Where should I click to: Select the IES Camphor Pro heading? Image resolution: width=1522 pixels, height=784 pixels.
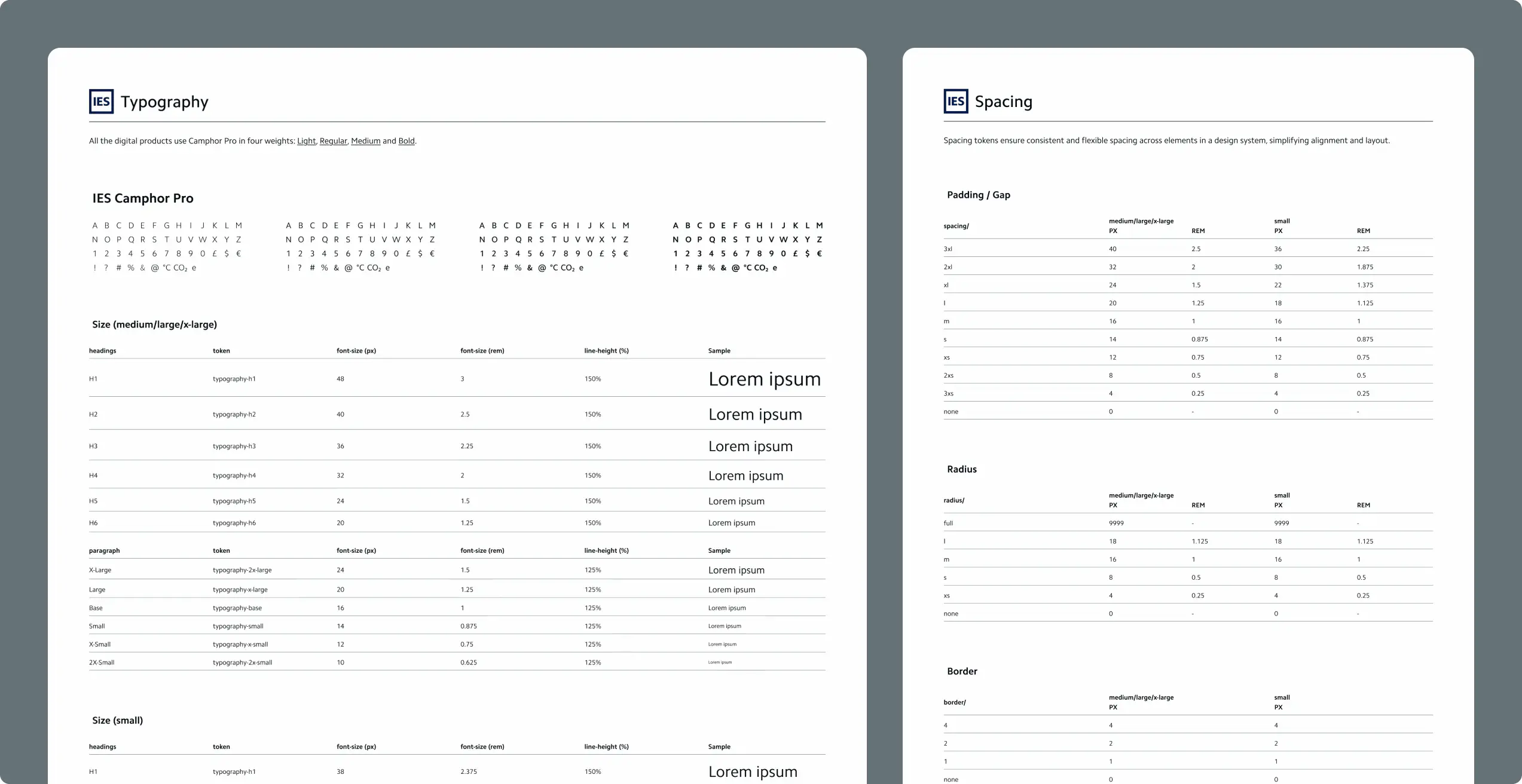143,198
